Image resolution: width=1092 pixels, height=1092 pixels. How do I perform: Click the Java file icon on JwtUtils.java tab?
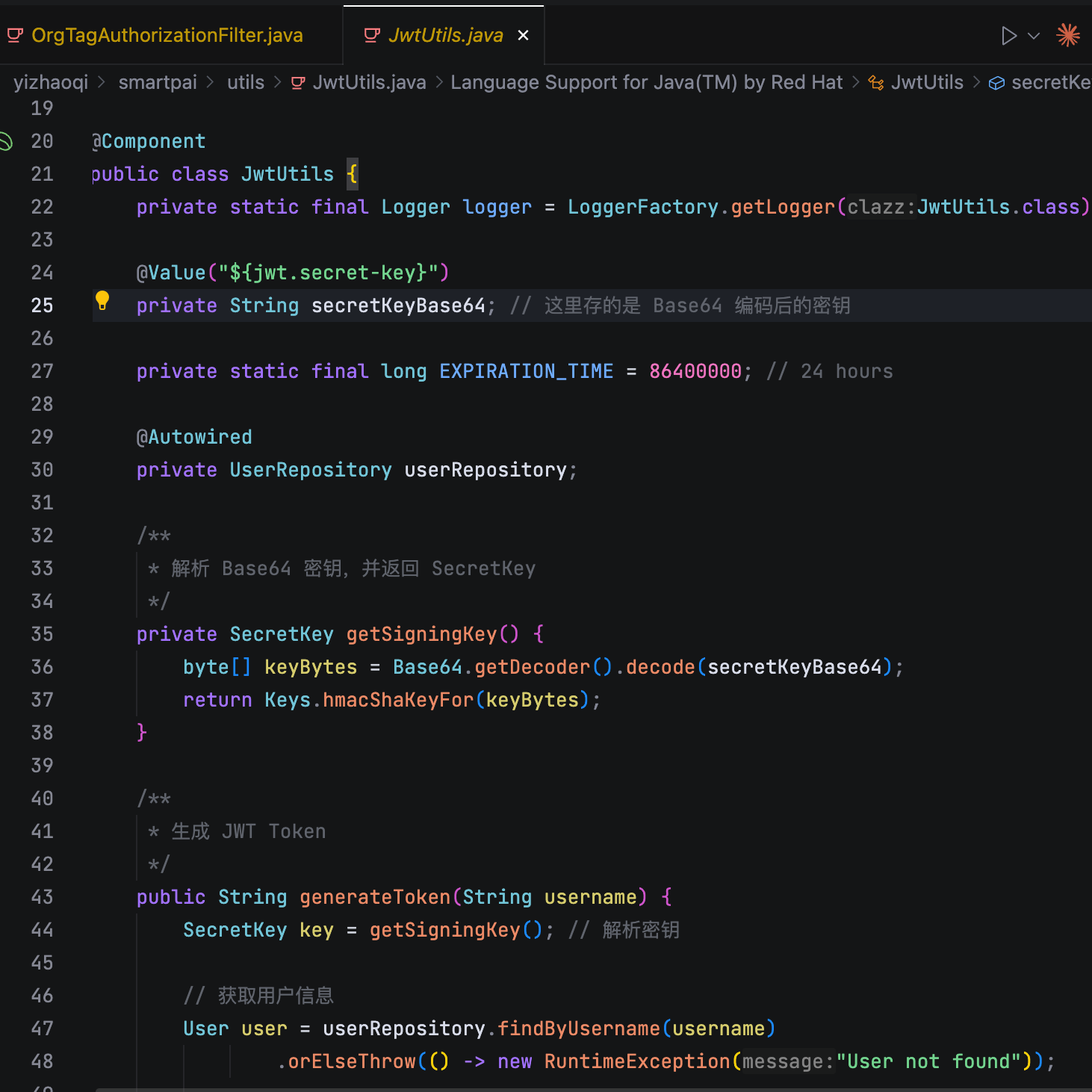pyautogui.click(x=371, y=35)
